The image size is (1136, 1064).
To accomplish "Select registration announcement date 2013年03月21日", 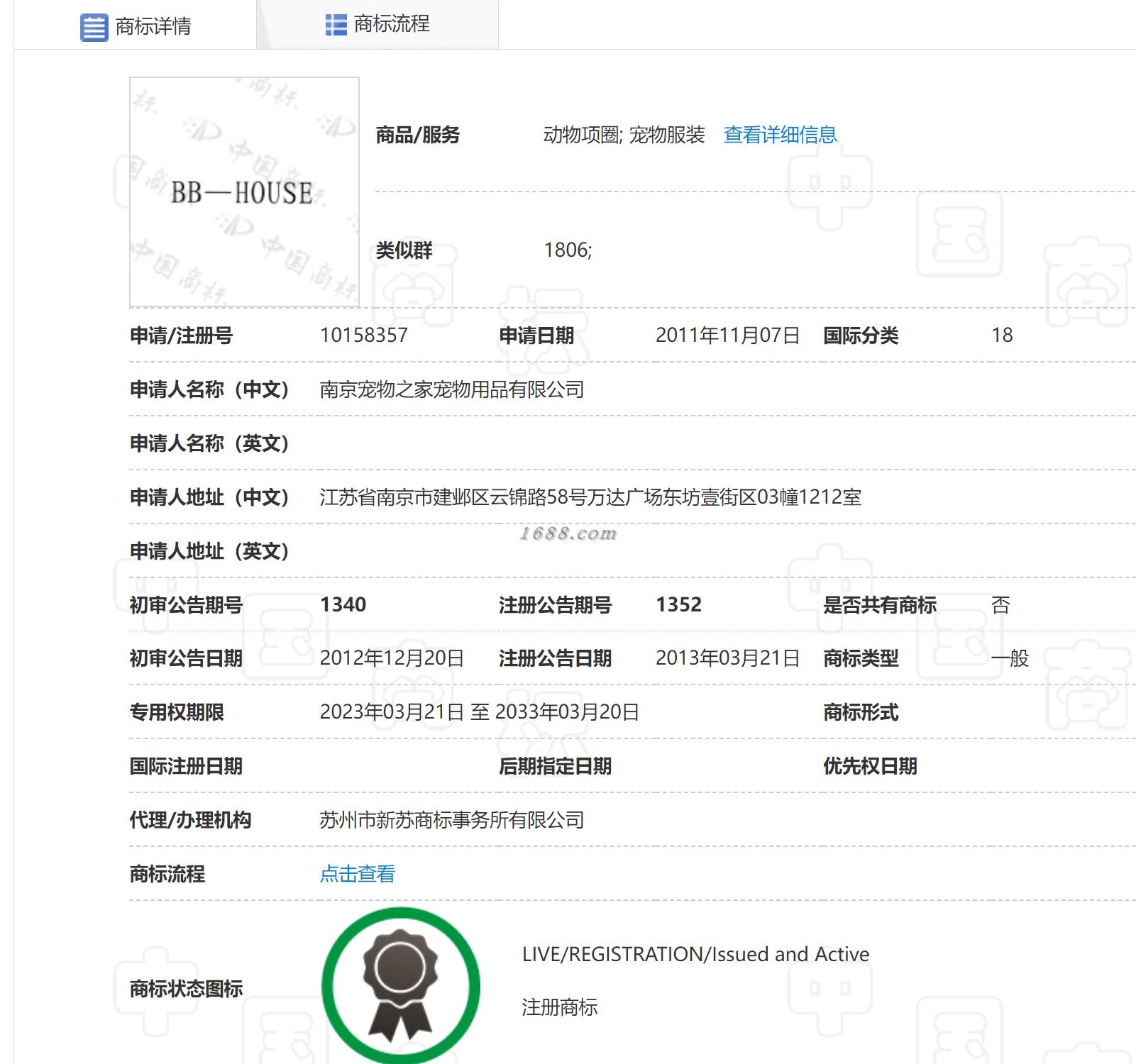I will pos(727,658).
